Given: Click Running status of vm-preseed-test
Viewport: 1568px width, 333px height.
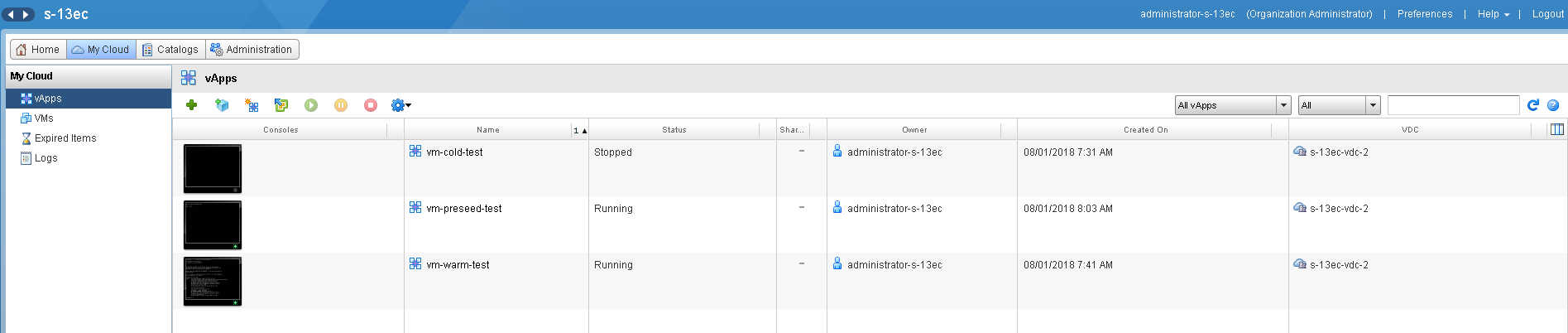Looking at the screenshot, I should (x=613, y=209).
